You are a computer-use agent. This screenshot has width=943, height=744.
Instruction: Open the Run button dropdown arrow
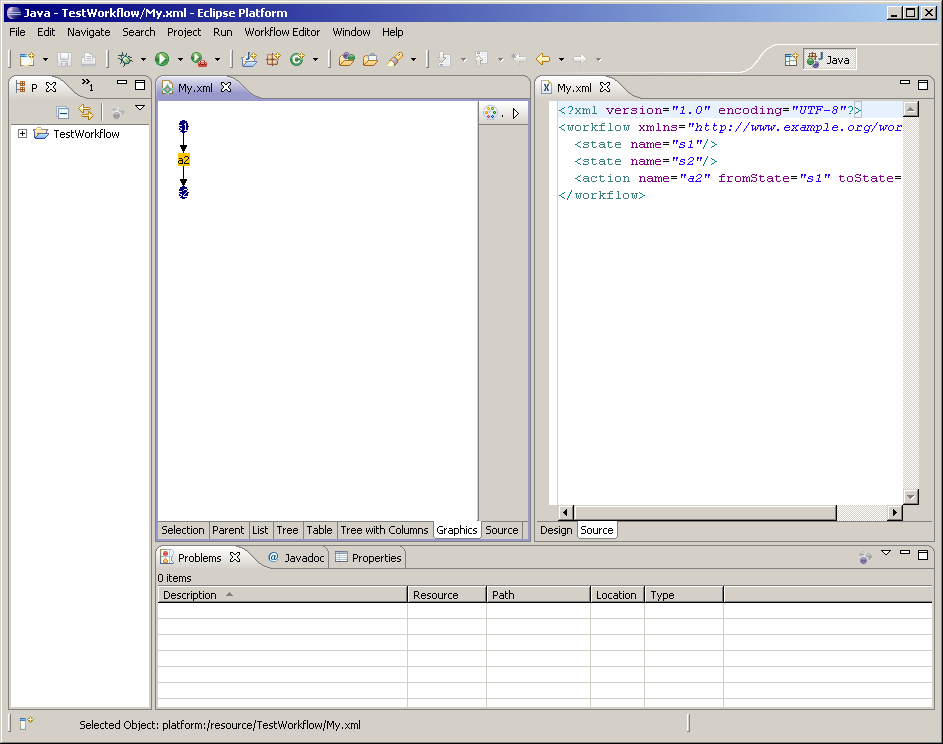tap(180, 60)
